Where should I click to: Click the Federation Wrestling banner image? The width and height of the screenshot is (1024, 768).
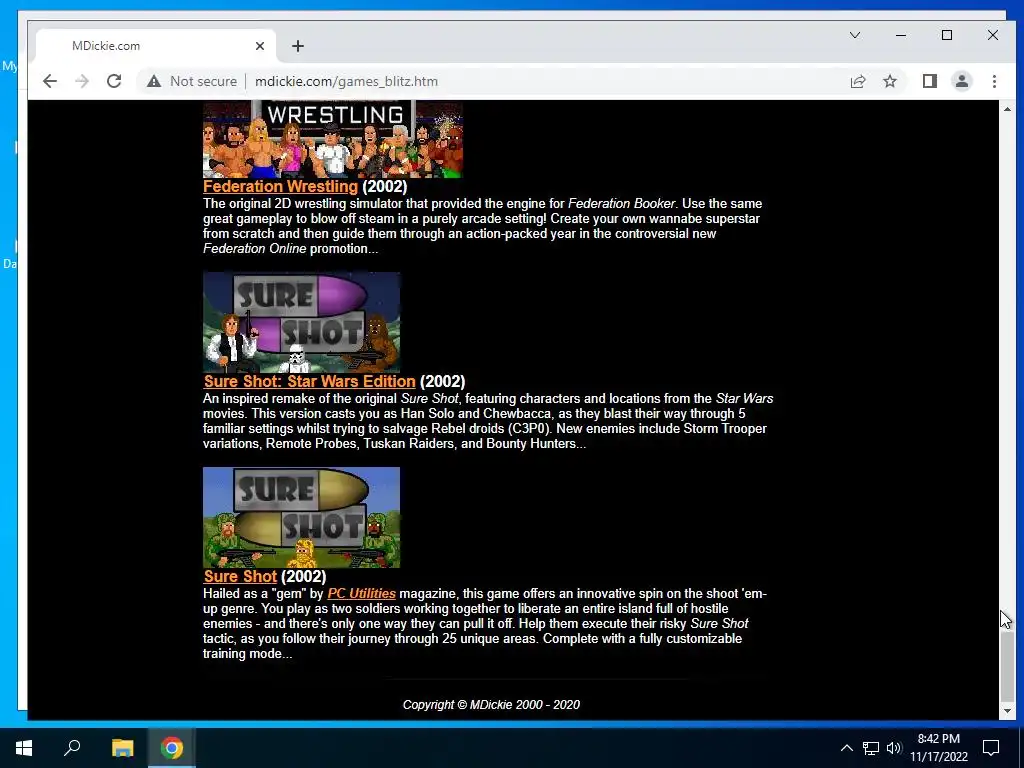332,138
